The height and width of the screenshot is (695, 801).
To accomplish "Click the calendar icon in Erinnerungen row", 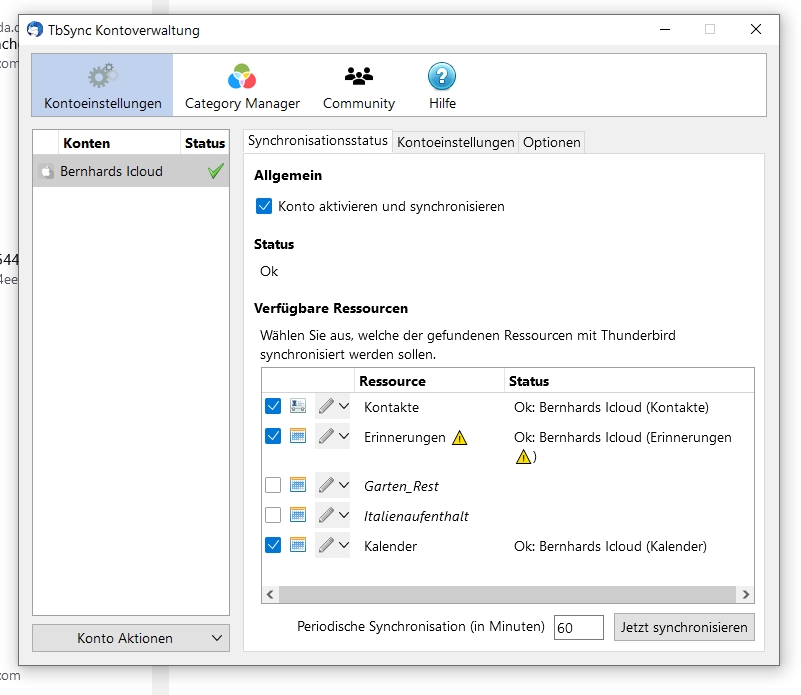I will [298, 436].
